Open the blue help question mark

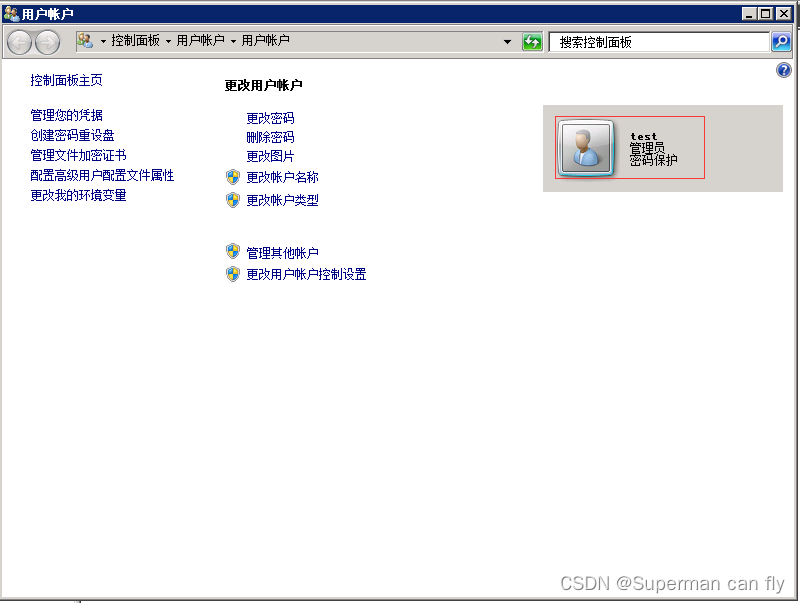(x=783, y=70)
